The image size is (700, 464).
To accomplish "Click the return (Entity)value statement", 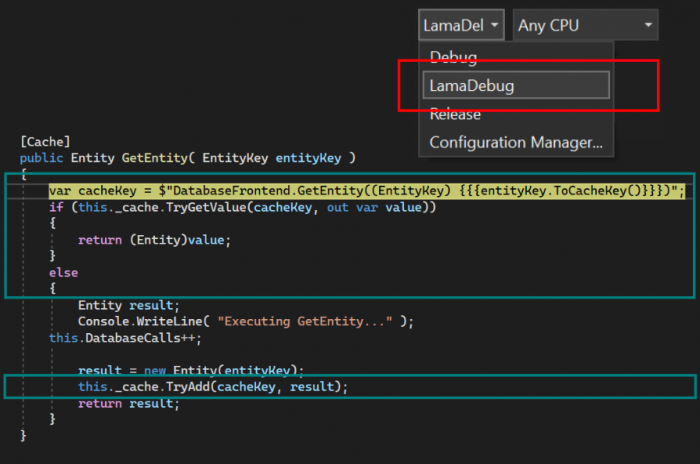I will 154,240.
